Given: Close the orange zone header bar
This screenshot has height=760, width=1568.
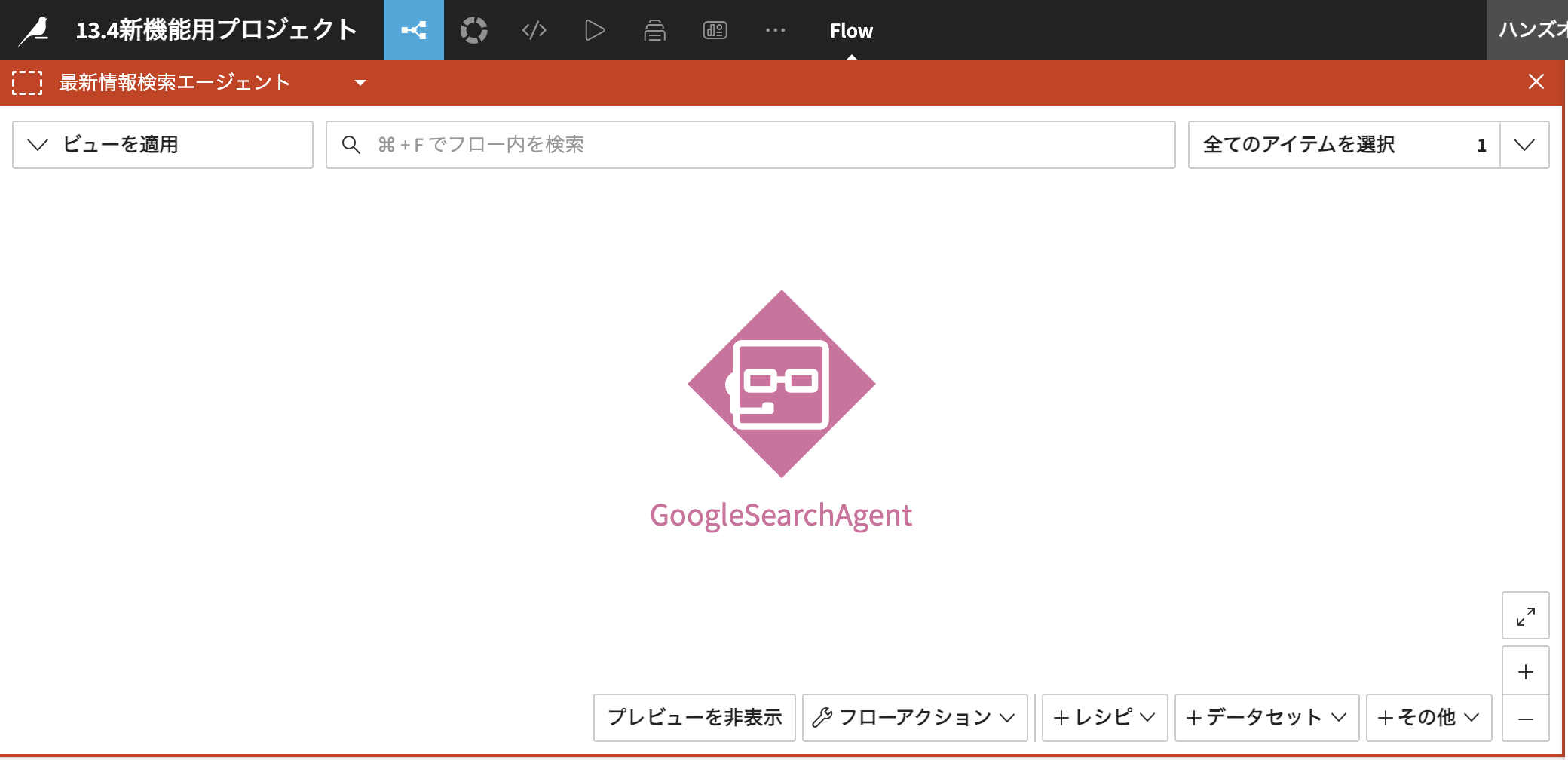Looking at the screenshot, I should 1536,81.
